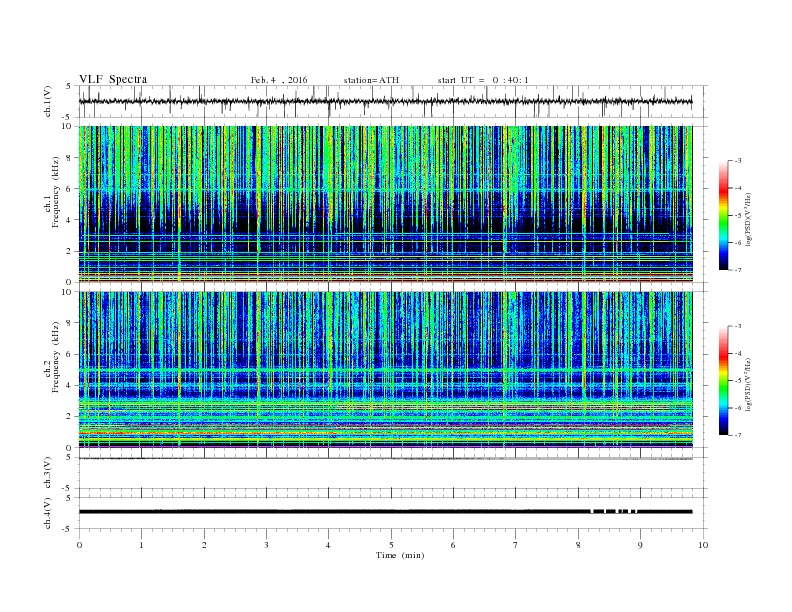Click the "0" tick on the time axis

point(79,545)
